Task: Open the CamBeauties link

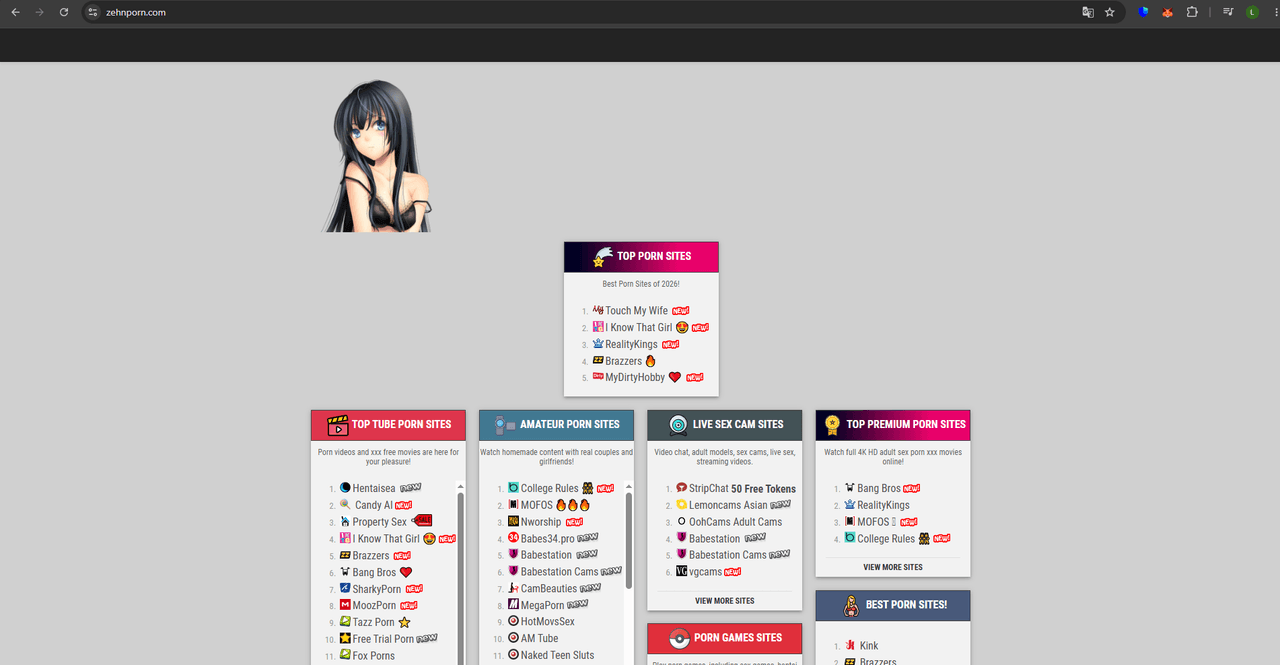Action: (548, 589)
